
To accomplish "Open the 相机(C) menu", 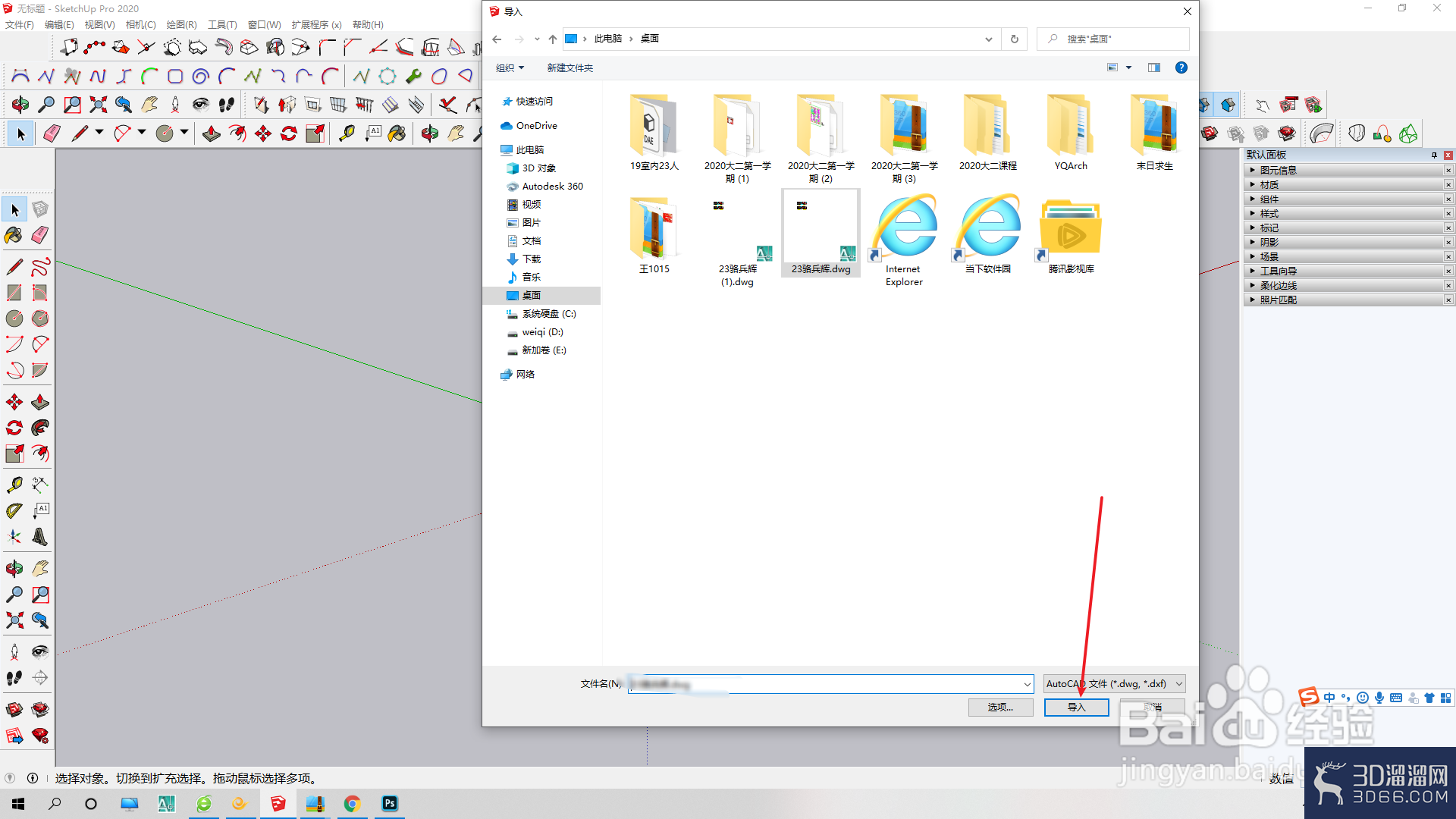I will [x=141, y=25].
